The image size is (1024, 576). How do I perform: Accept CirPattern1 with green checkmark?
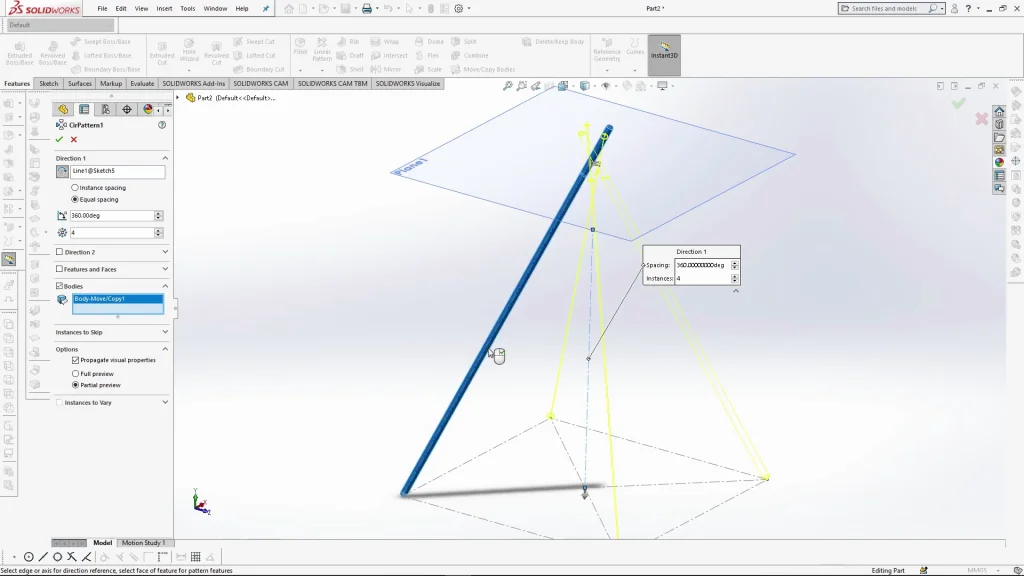(x=59, y=140)
